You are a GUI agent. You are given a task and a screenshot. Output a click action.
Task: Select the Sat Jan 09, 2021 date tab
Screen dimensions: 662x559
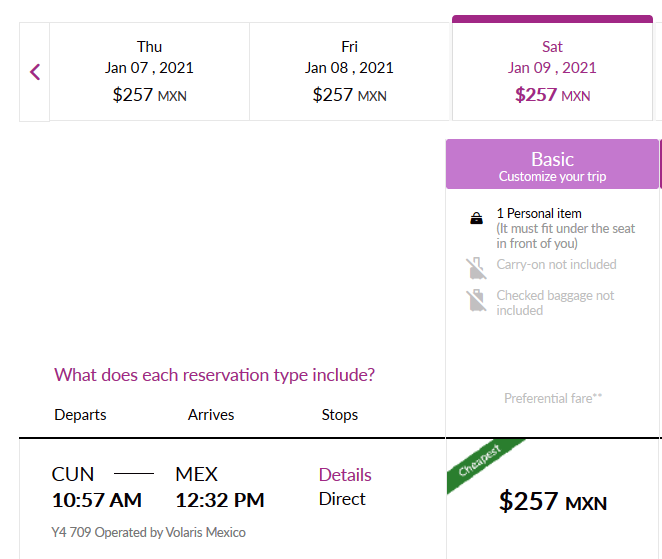click(552, 68)
